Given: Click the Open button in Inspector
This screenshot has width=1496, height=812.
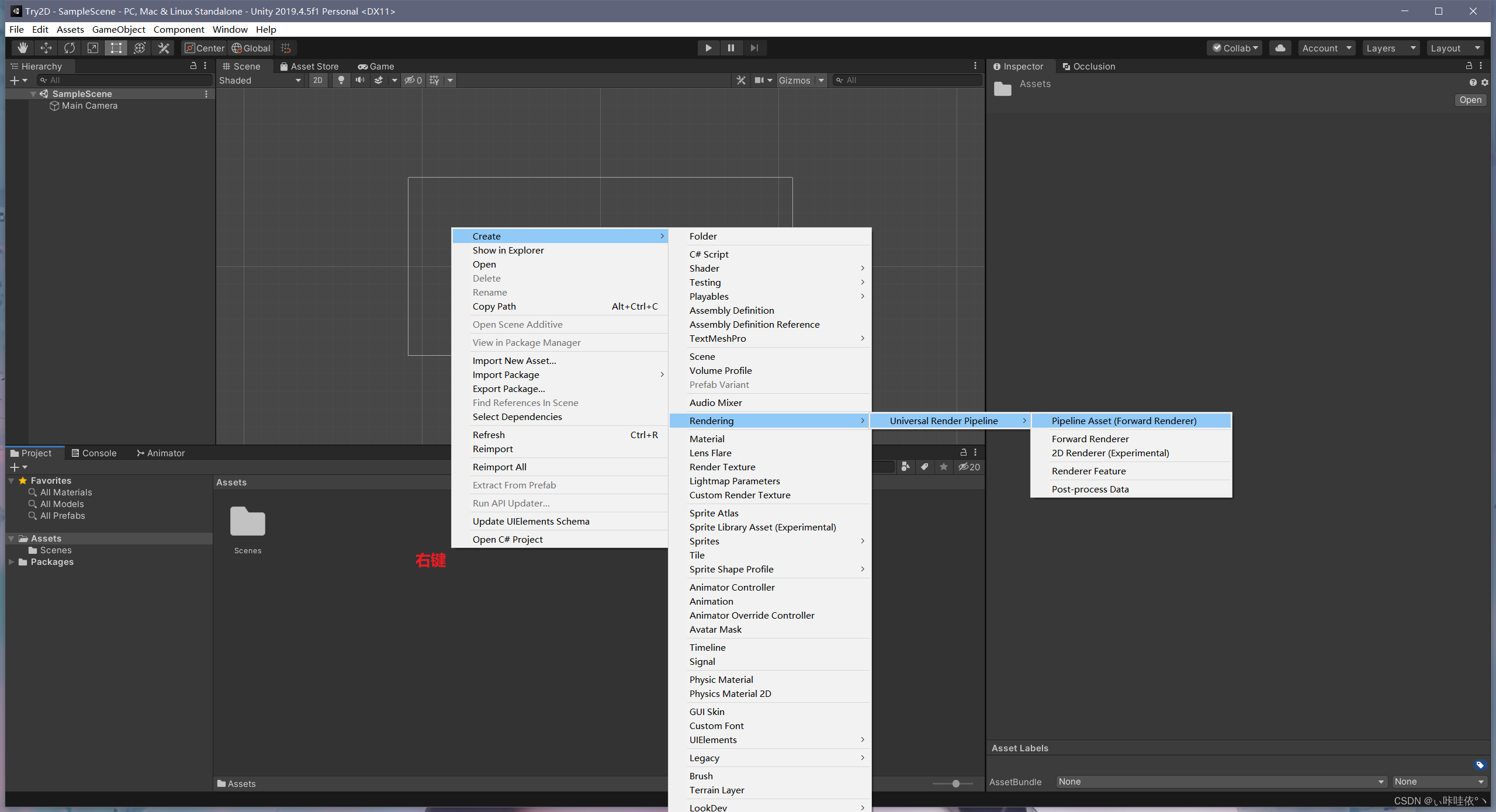Looking at the screenshot, I should 1470,100.
